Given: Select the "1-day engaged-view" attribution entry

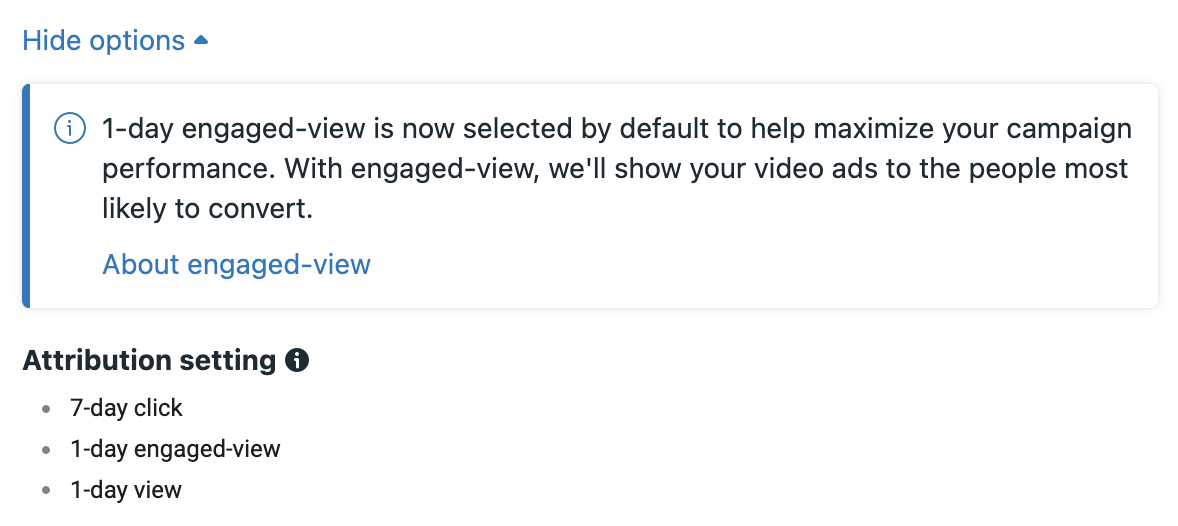Looking at the screenshot, I should [x=175, y=449].
